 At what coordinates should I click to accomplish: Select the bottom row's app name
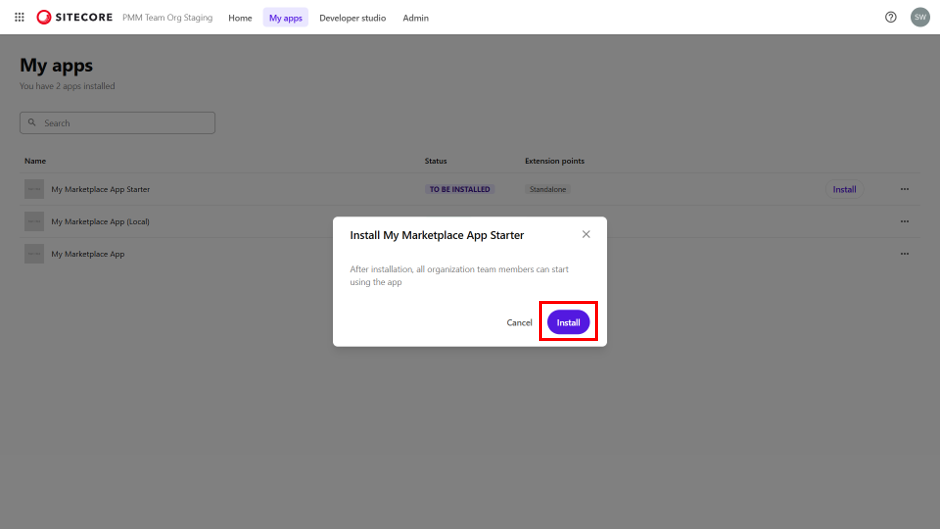point(88,254)
